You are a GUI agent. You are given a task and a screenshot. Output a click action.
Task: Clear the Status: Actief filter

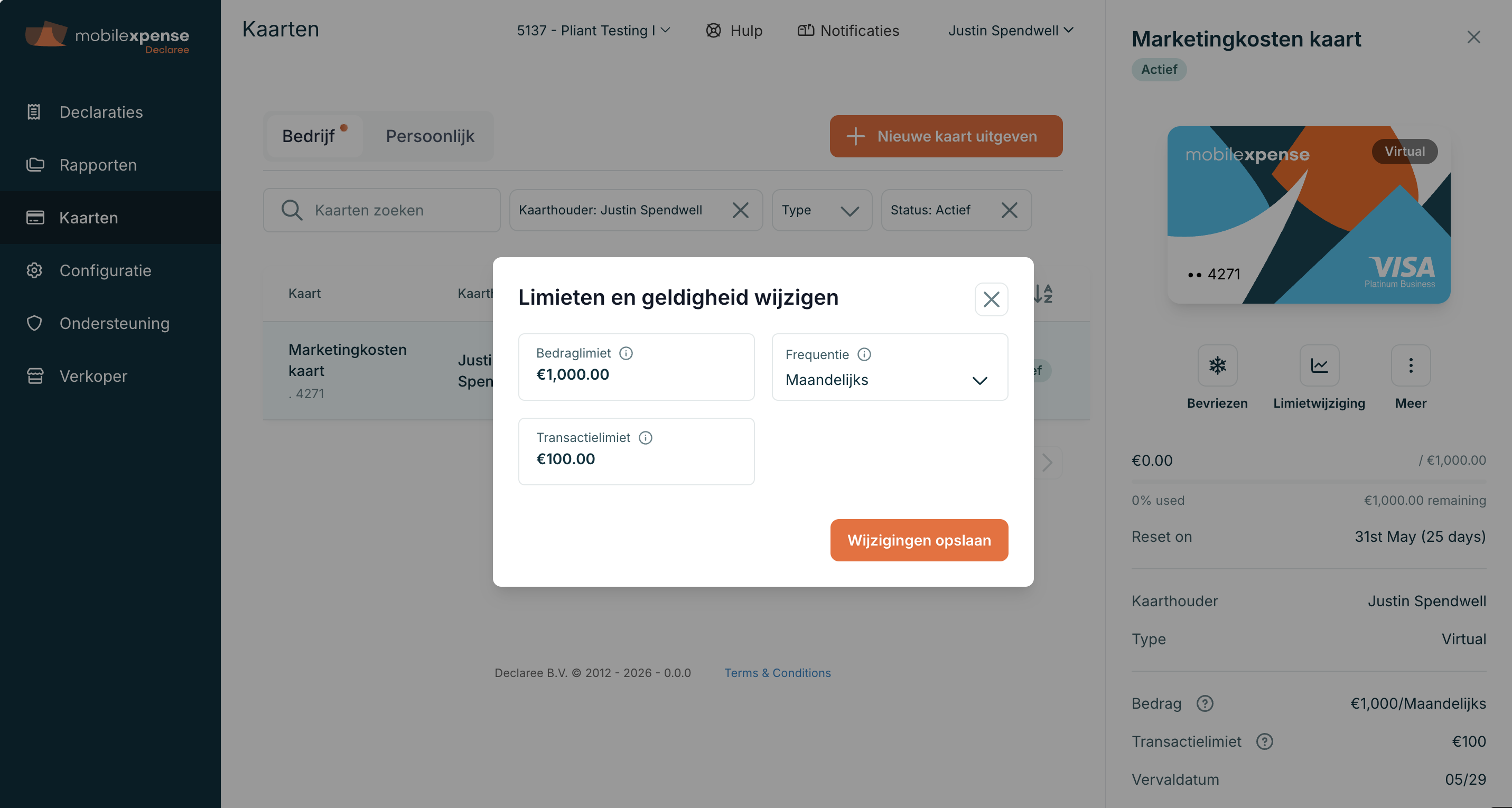(x=1010, y=210)
